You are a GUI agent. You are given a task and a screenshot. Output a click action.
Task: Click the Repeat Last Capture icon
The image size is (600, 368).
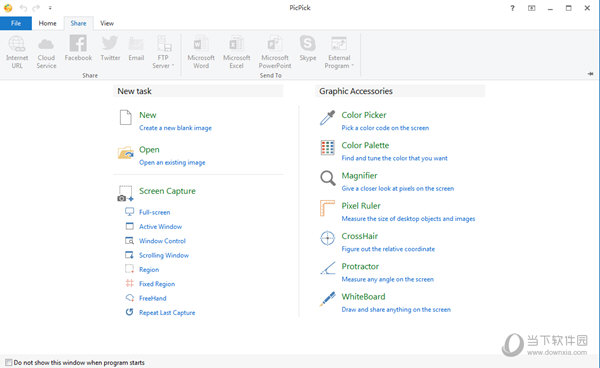click(129, 312)
